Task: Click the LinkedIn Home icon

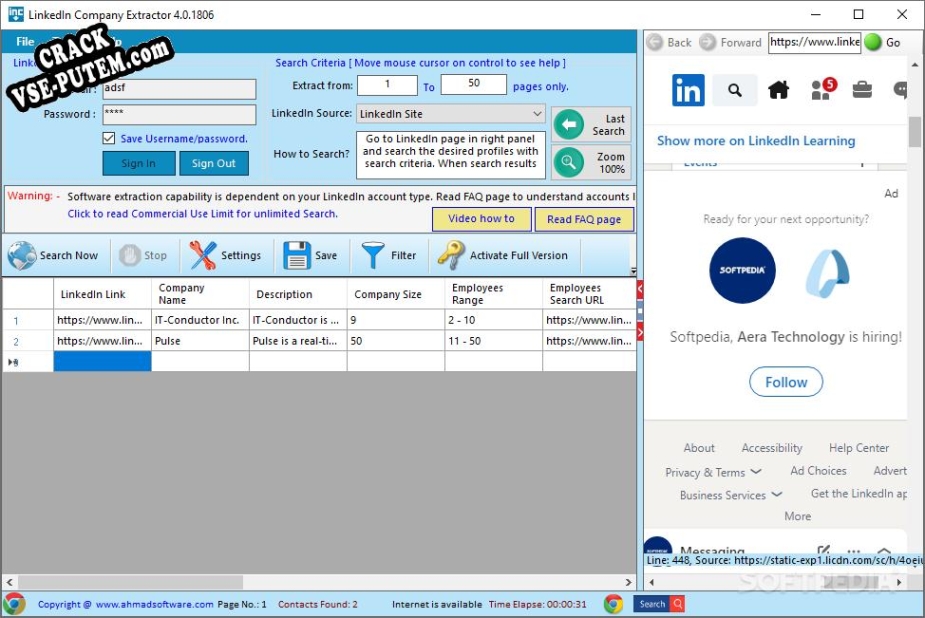Action: pyautogui.click(x=778, y=90)
